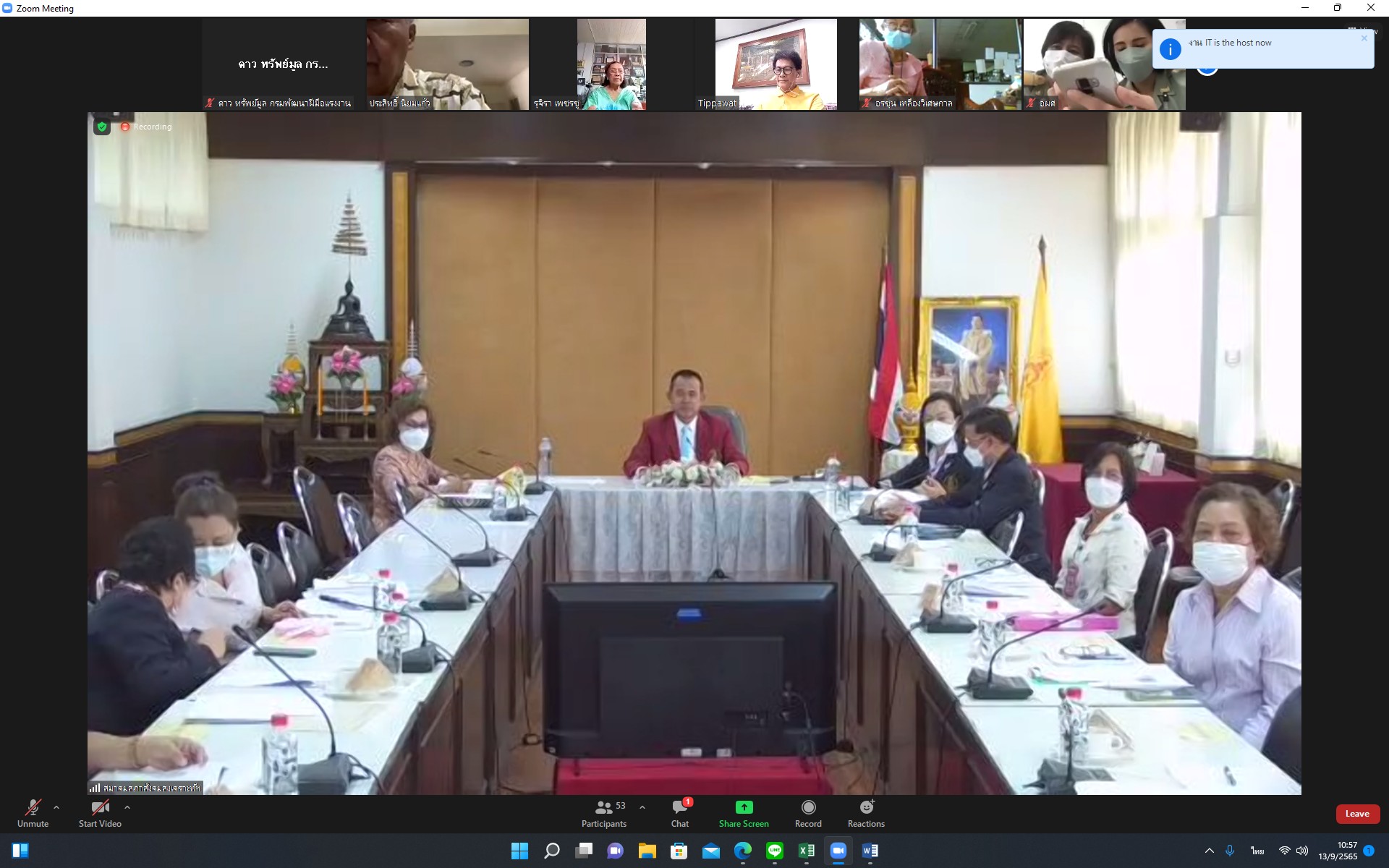Expand the arrow next to Participants
This screenshot has height=868, width=1389.
coord(642,807)
